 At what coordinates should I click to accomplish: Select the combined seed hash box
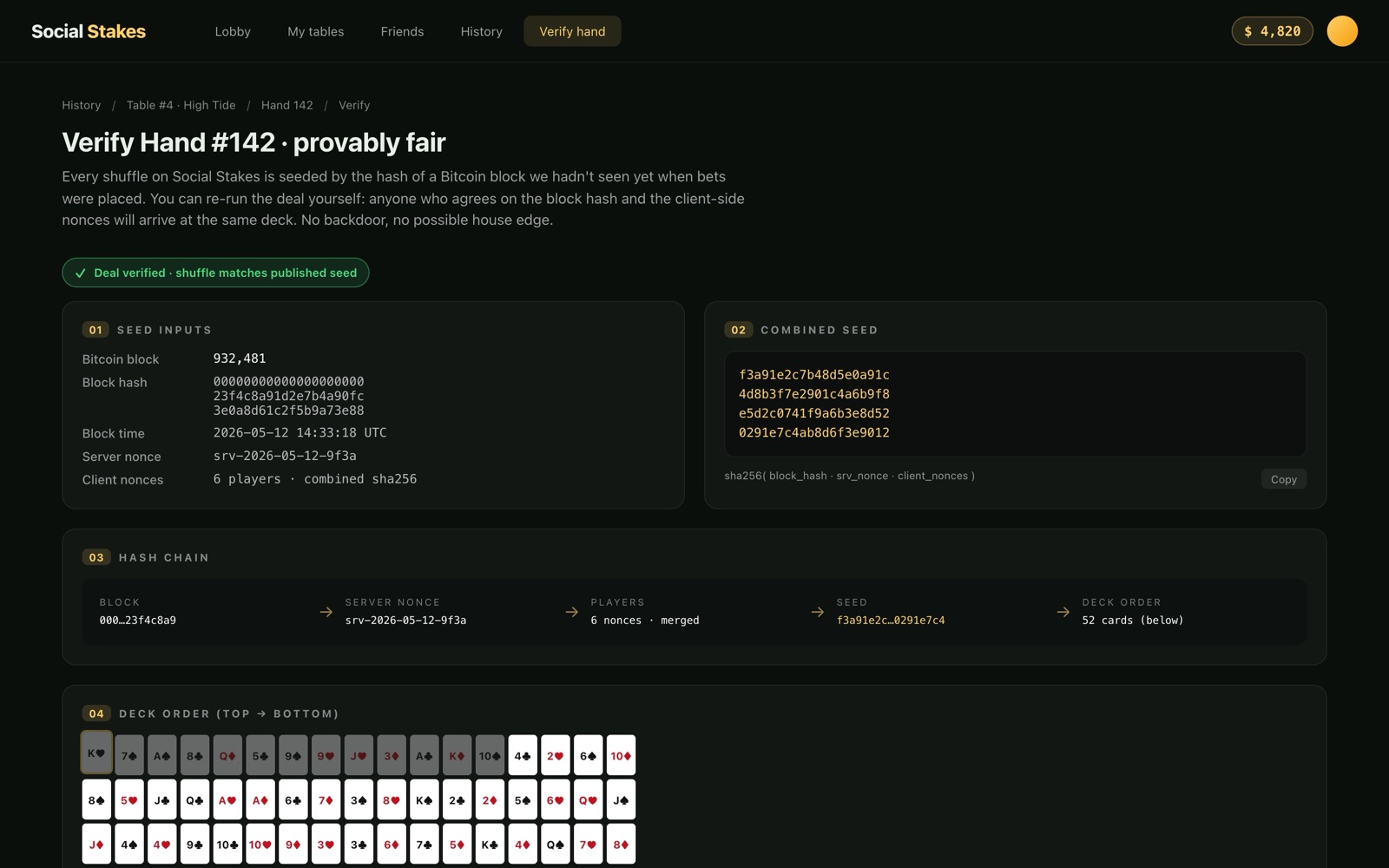(x=1015, y=404)
